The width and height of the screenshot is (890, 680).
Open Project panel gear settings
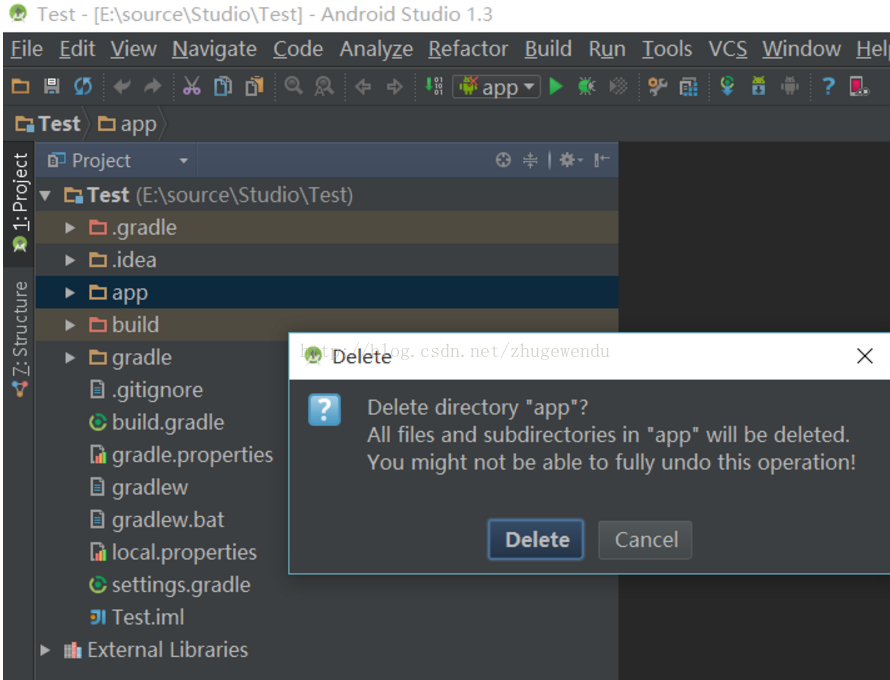point(570,160)
